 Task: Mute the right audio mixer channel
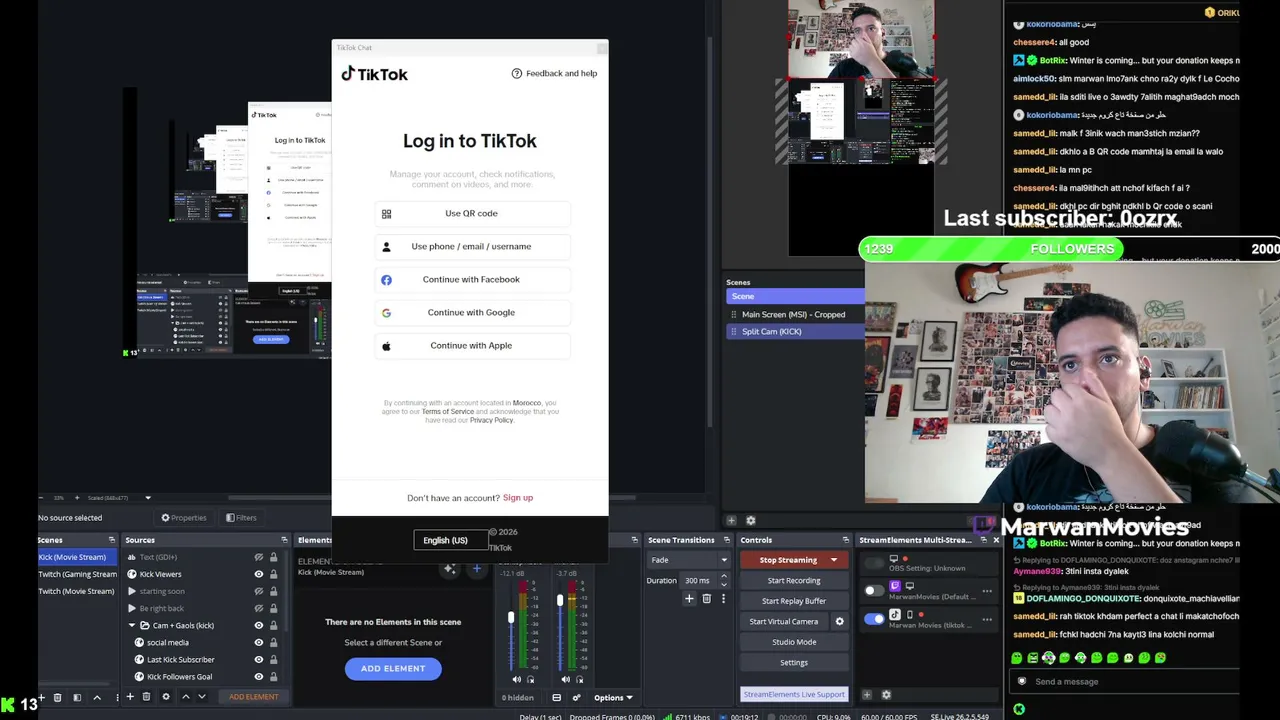pos(566,680)
